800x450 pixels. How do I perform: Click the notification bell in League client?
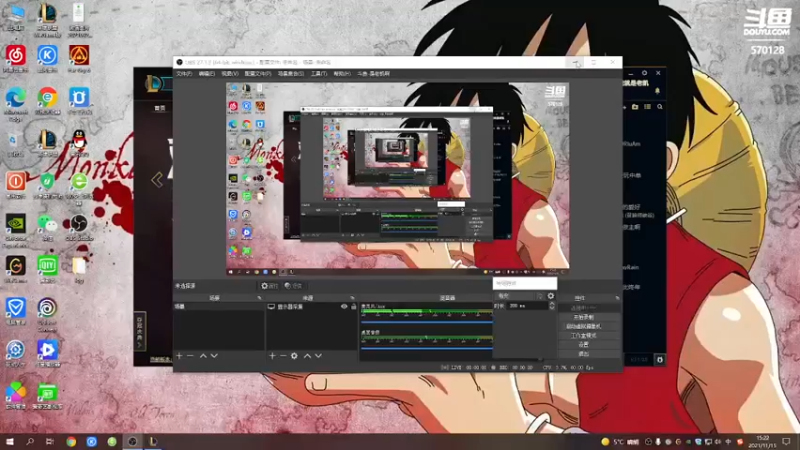point(657,91)
